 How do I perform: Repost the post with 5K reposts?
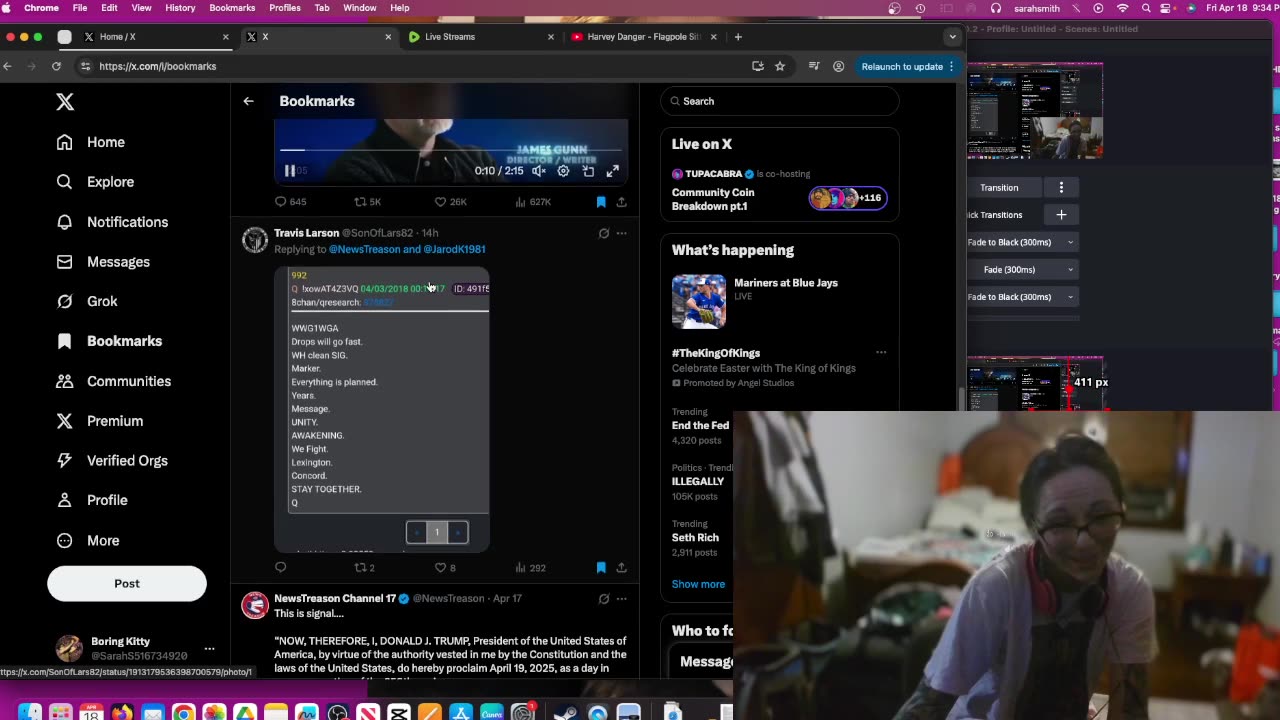368,202
